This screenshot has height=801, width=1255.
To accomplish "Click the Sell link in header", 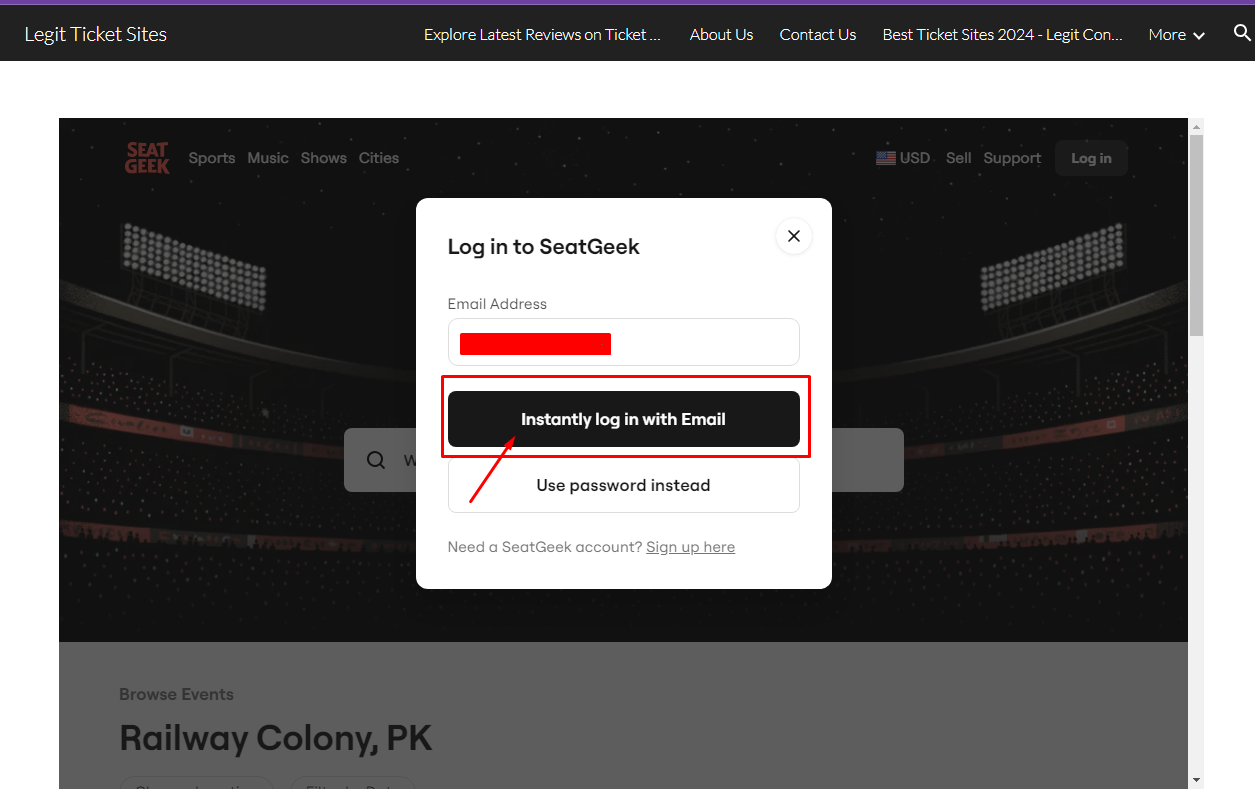I will click(959, 158).
